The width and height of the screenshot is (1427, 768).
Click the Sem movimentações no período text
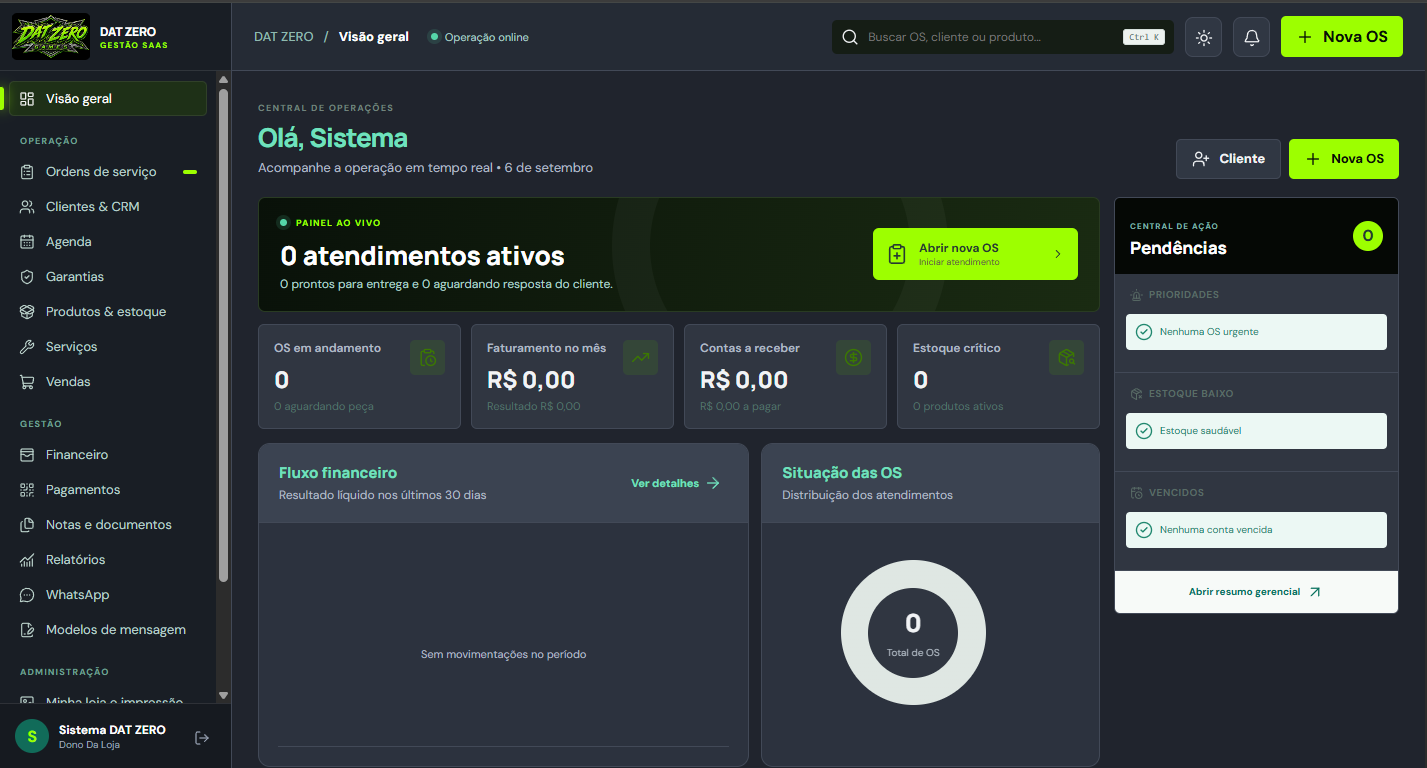coord(503,654)
